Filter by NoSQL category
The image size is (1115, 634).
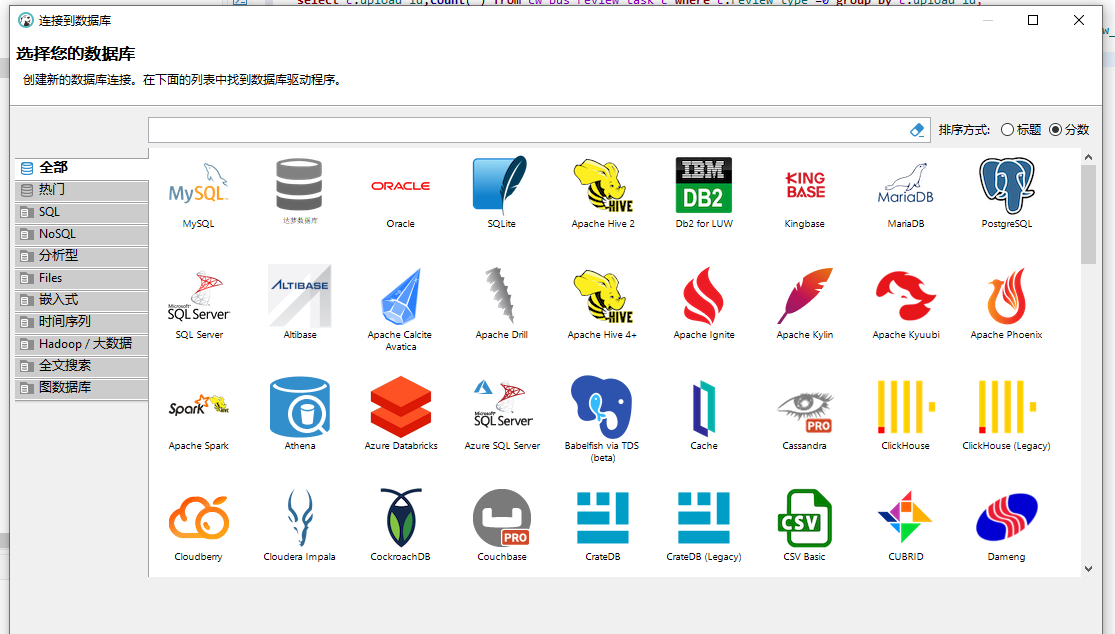coord(82,234)
